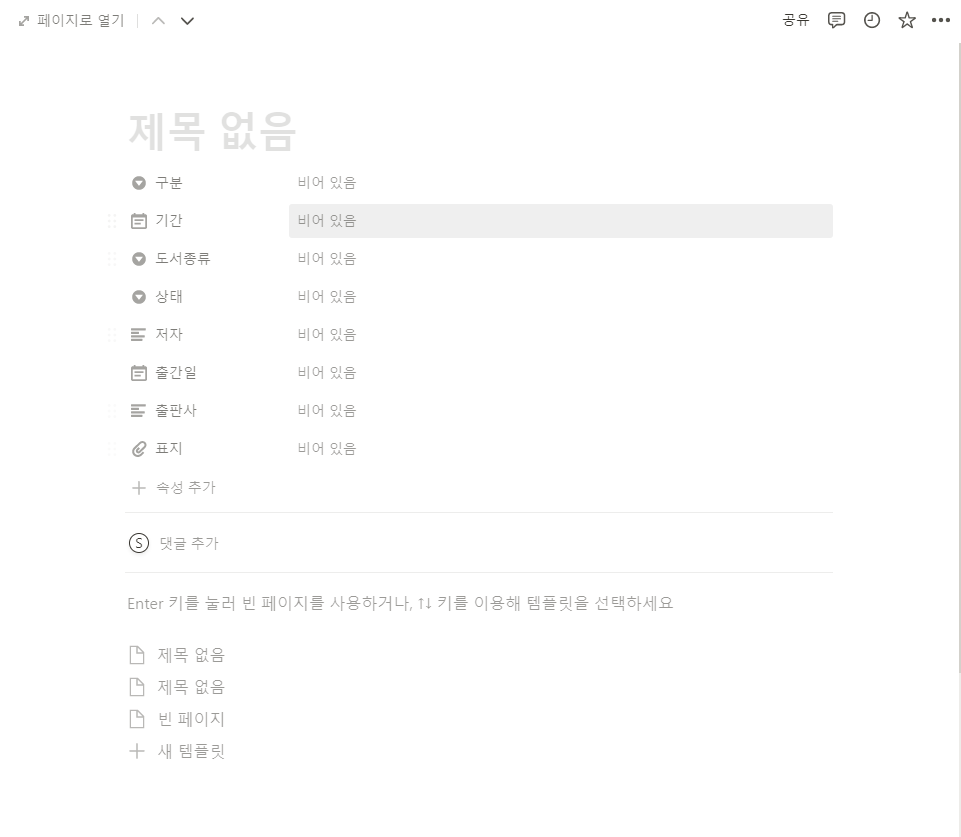
Task: Set value for 구분 empty field
Action: (x=561, y=183)
